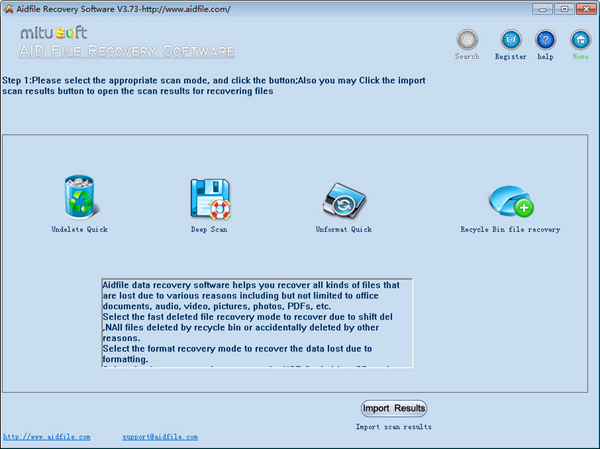Image resolution: width=600 pixels, height=449 pixels.
Task: Click the Import scan results caption
Action: pyautogui.click(x=394, y=427)
